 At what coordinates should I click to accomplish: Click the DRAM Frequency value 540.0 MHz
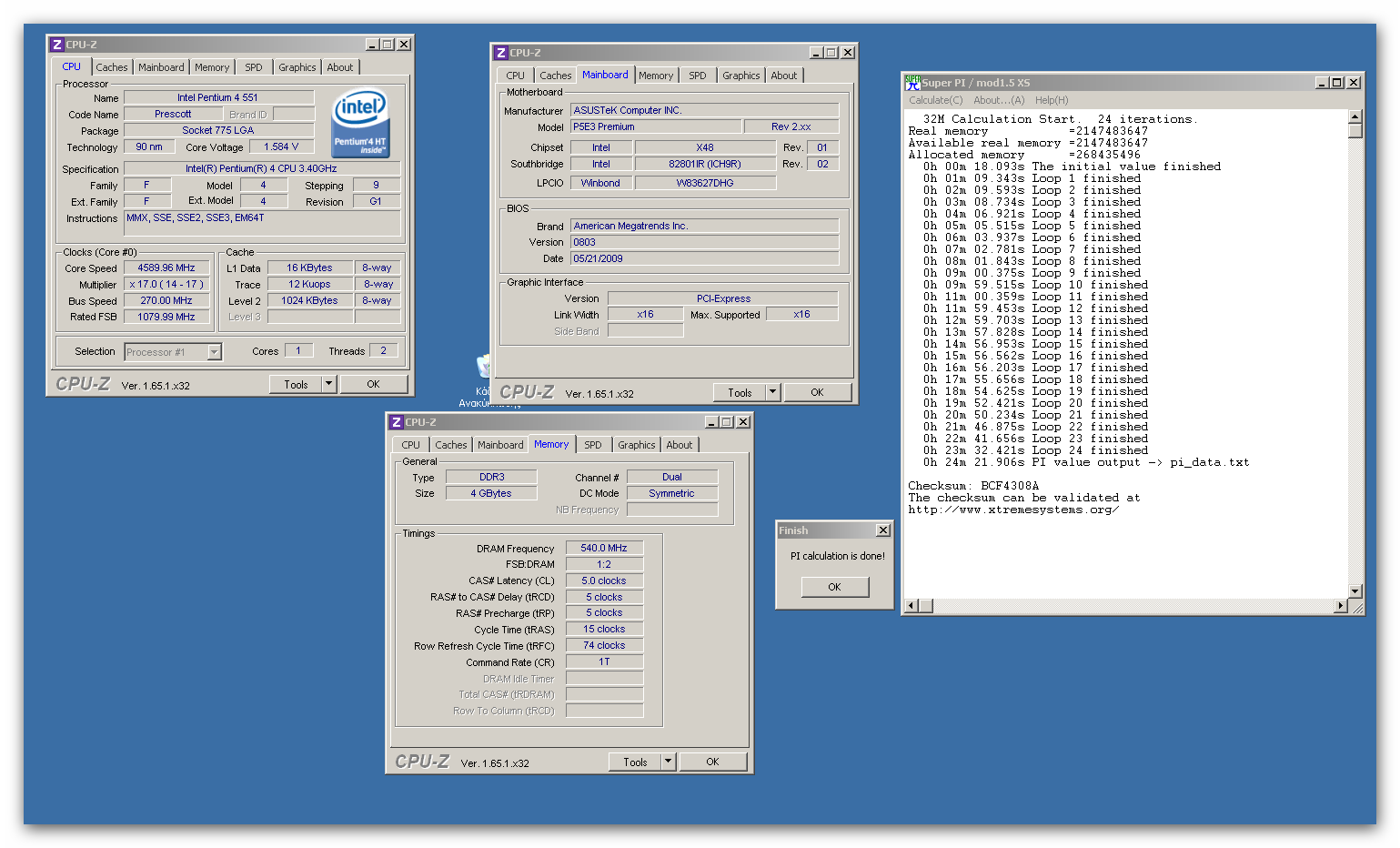coord(604,548)
